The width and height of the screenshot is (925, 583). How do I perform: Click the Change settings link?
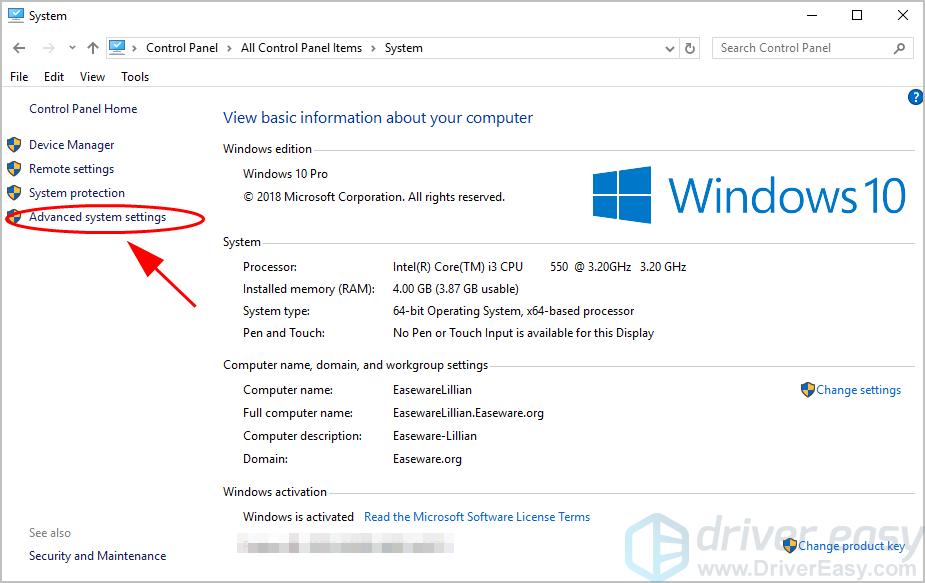point(858,390)
